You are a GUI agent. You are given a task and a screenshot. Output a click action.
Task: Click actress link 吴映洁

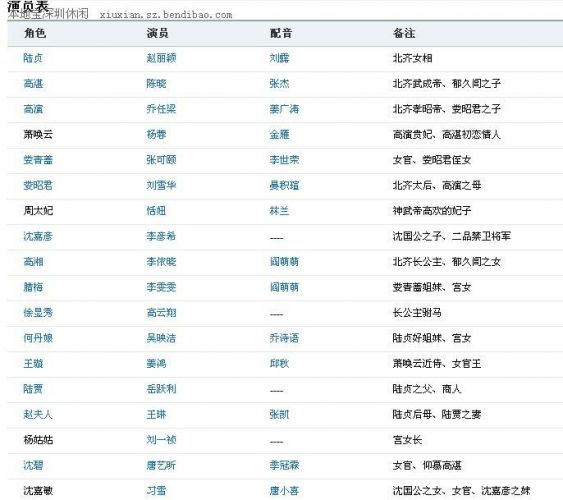(161, 338)
